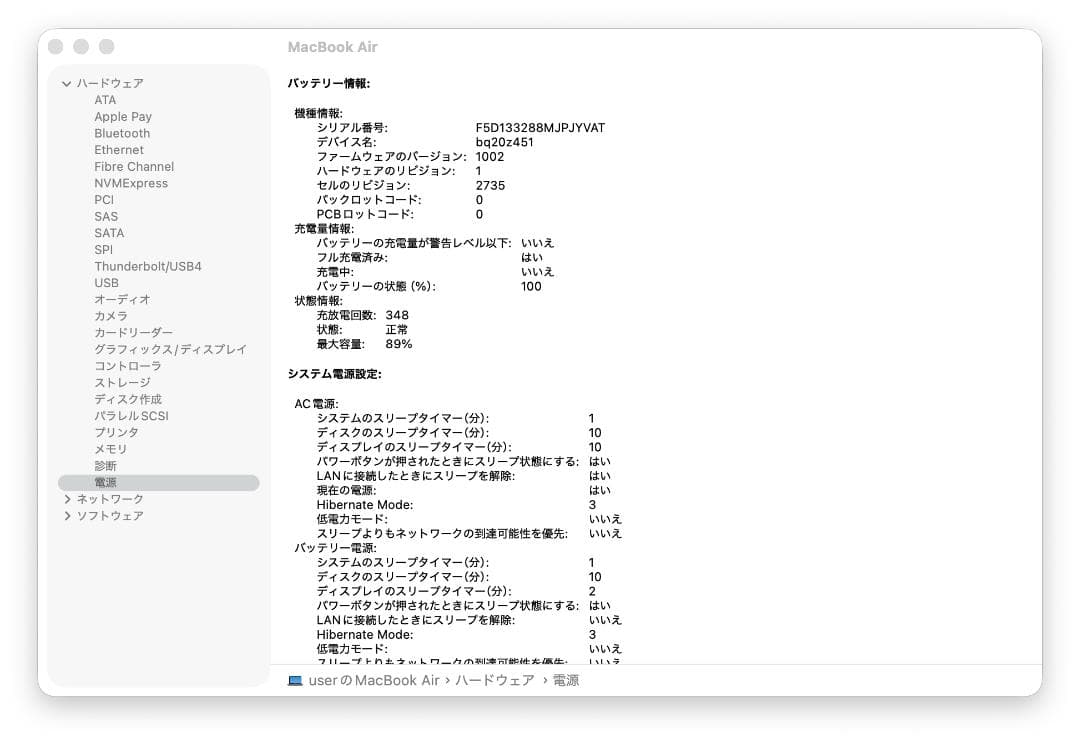Viewport: 1080px width, 743px height.
Task: Click the serial number value F5D133288MJPJYVAT
Action: click(x=541, y=128)
